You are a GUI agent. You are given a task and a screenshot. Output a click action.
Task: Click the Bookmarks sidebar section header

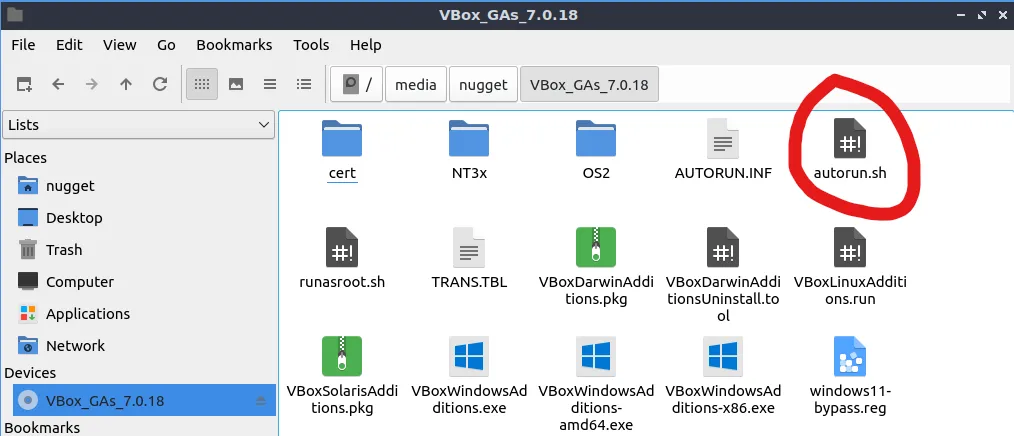point(42,428)
